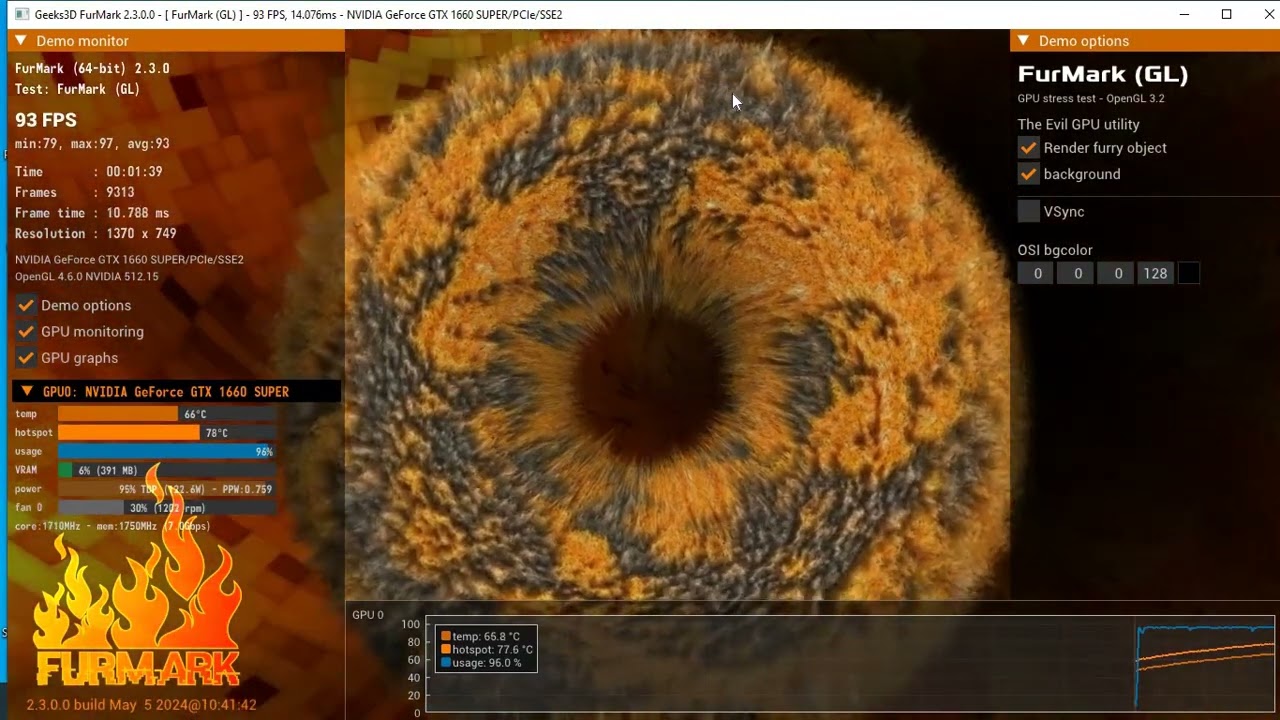Click the OSI bgcolor alpha field 128
Viewport: 1280px width, 720px height.
pyautogui.click(x=1155, y=273)
